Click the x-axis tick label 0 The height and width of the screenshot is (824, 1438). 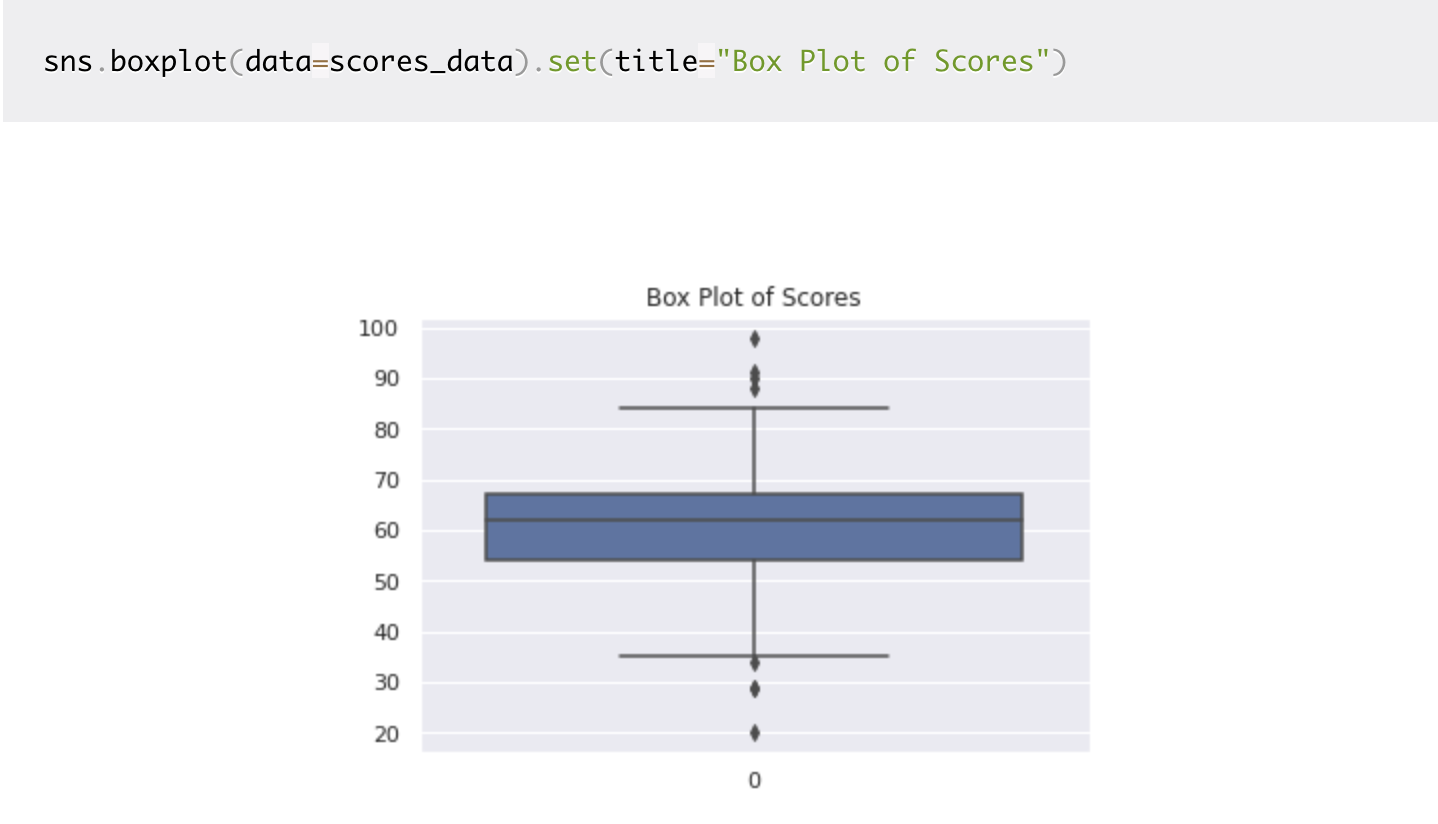coord(754,781)
